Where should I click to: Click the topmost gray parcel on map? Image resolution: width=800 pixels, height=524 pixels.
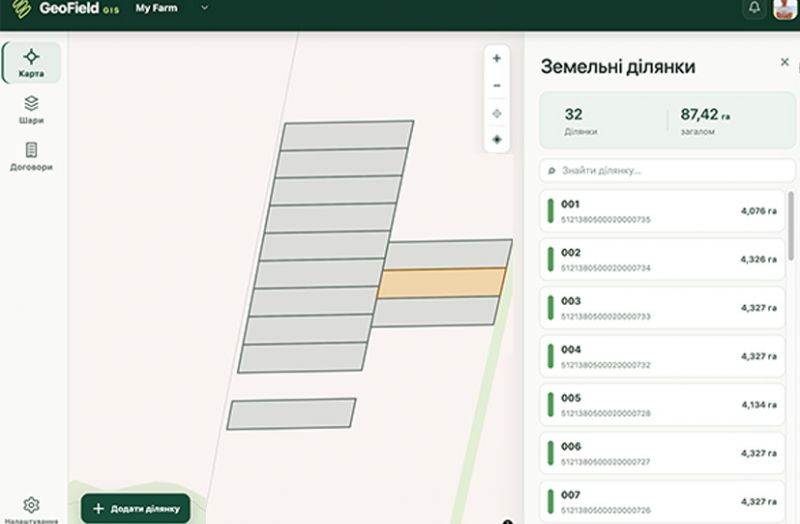347,135
